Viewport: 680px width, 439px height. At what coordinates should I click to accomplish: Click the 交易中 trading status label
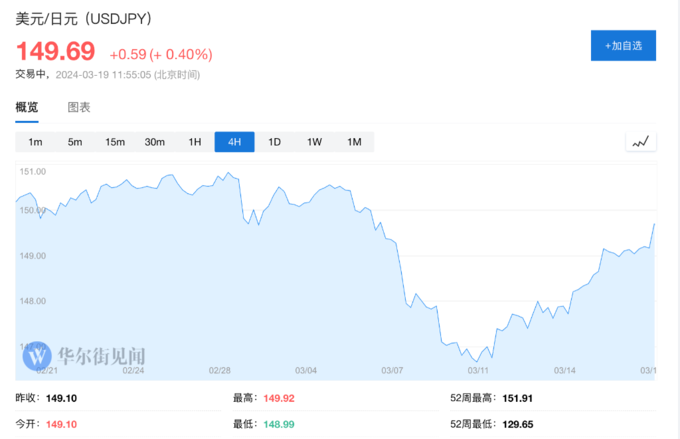point(30,74)
